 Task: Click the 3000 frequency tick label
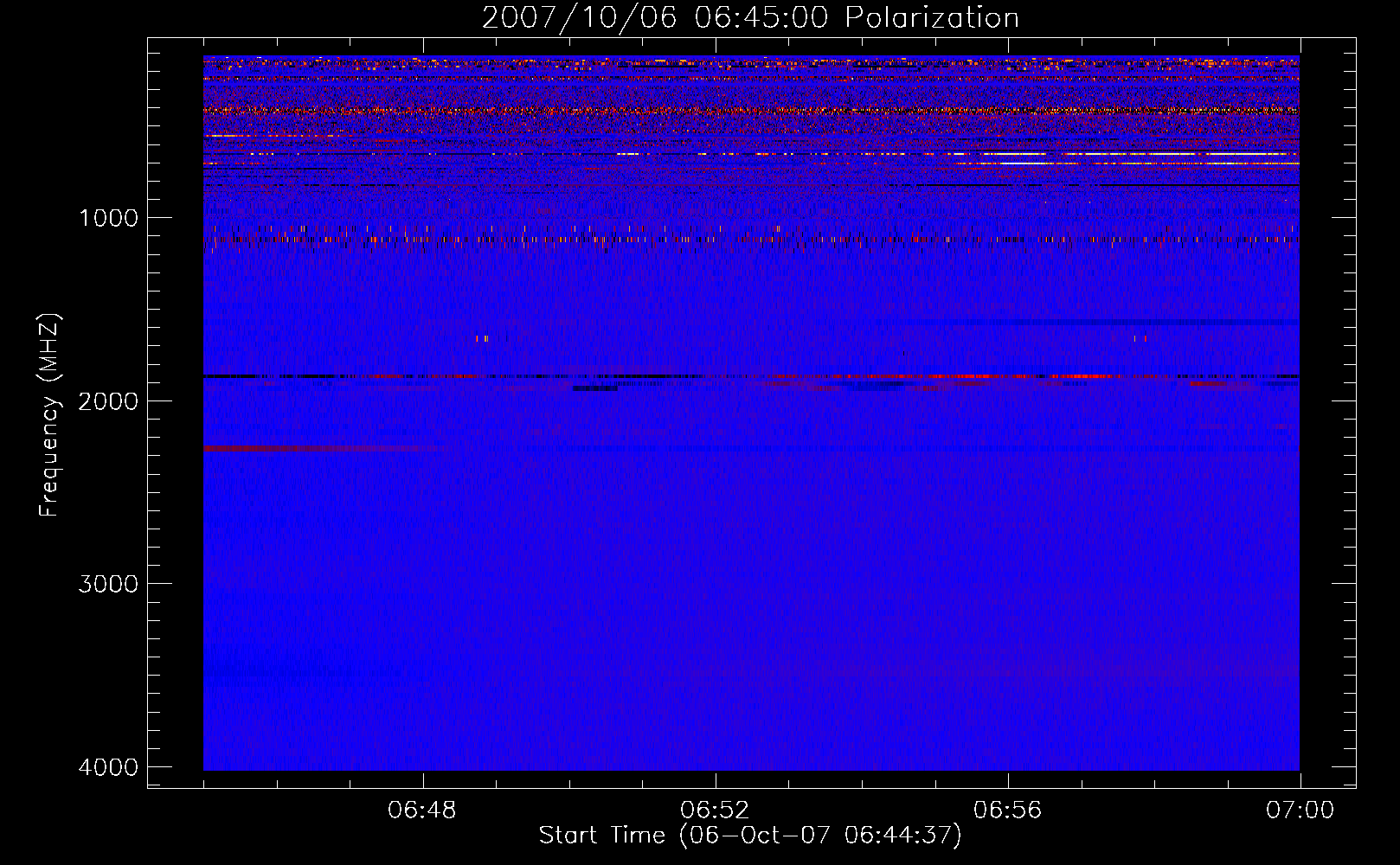(x=108, y=583)
